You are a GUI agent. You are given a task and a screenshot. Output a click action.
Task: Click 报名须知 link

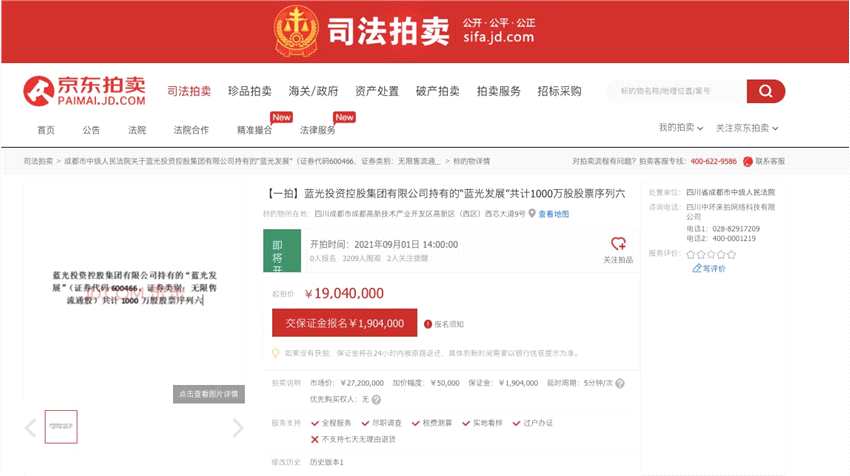point(448,324)
